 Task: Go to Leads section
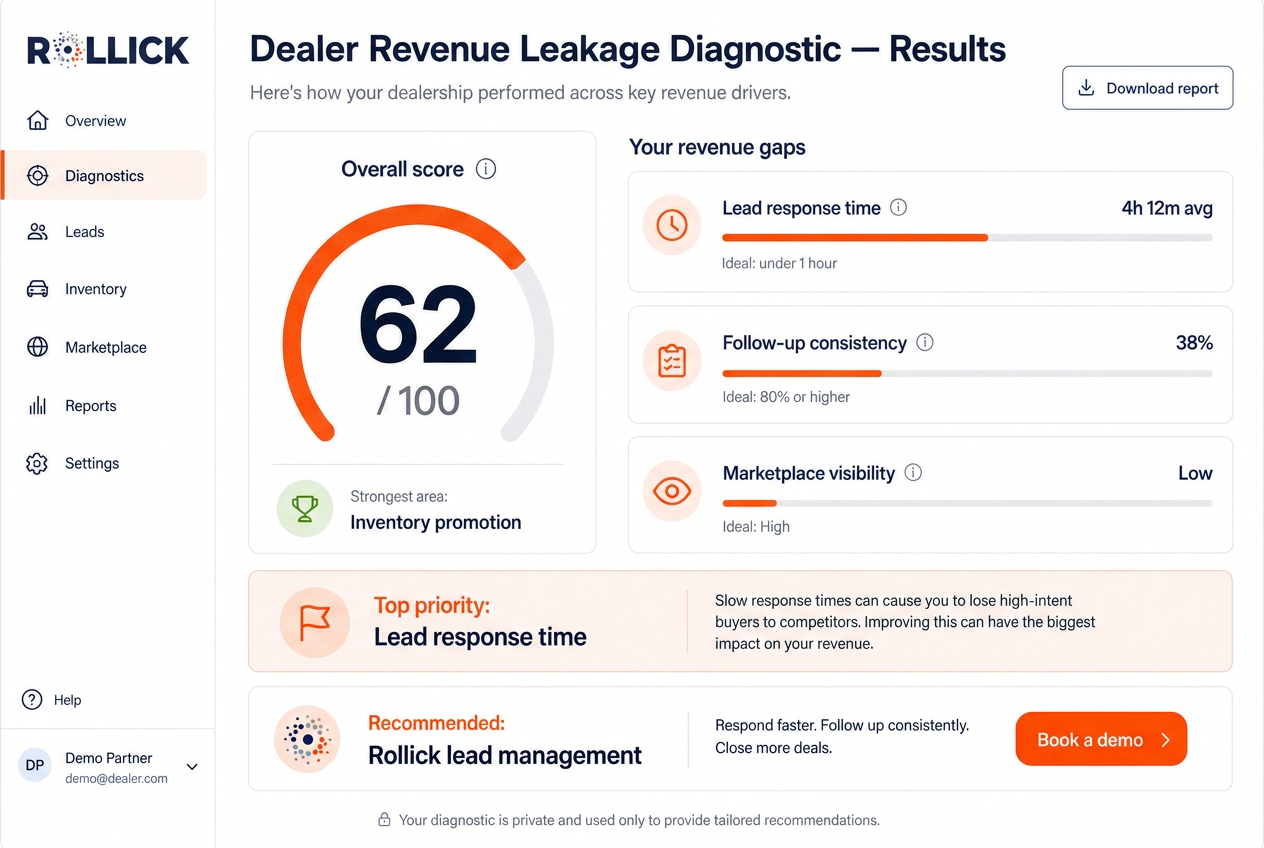(105, 232)
